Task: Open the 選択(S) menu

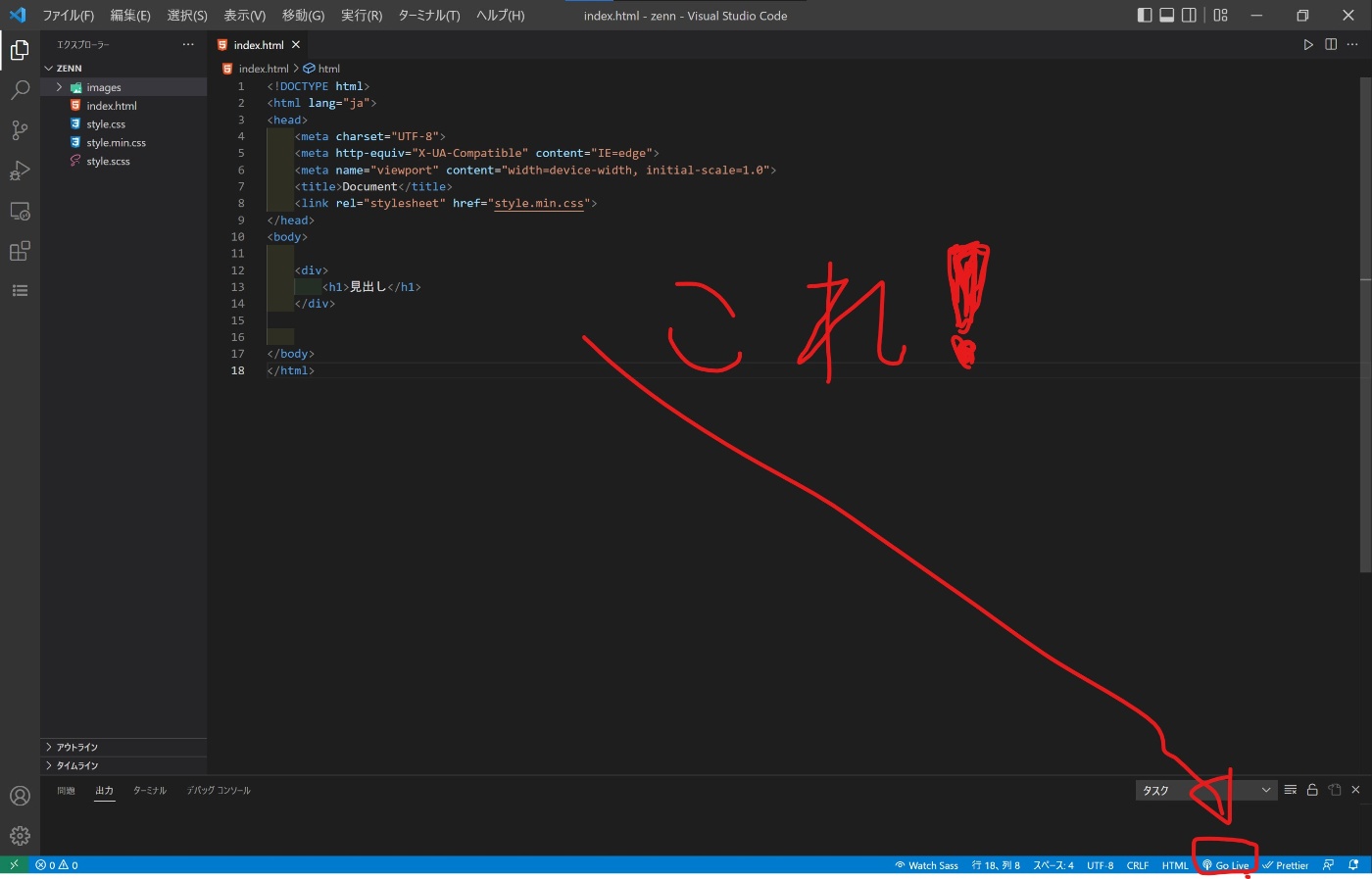Action: (187, 16)
